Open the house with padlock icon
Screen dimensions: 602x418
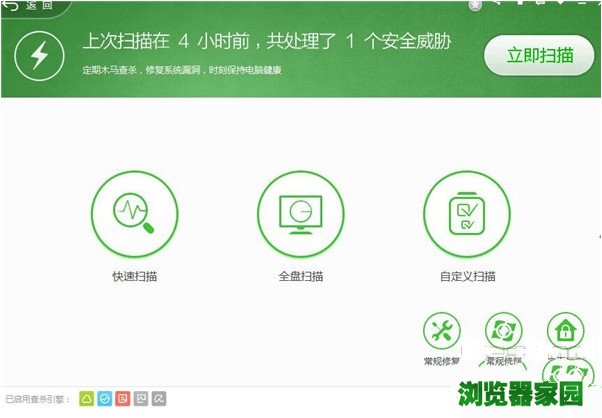566,331
